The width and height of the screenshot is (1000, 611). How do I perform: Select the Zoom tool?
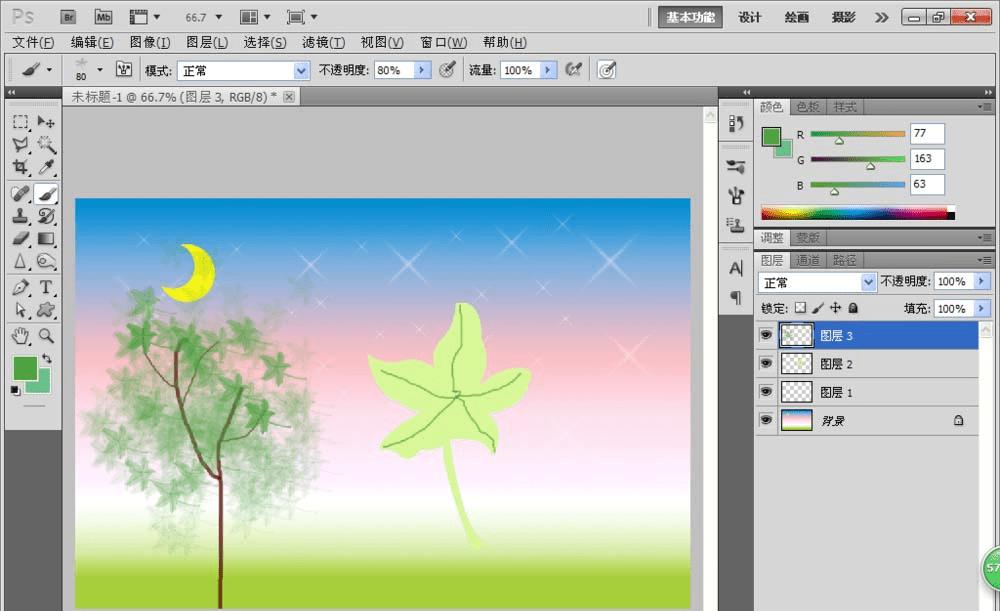pos(46,335)
